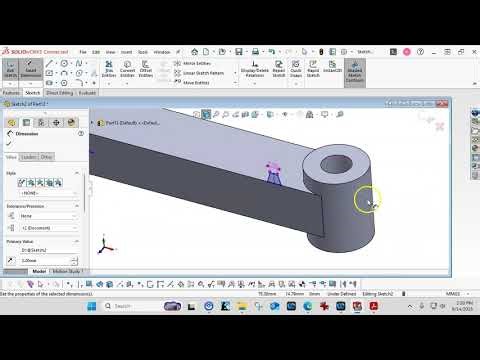Select the Circle sketch tool
The height and width of the screenshot is (360, 480).
[x=64, y=63]
